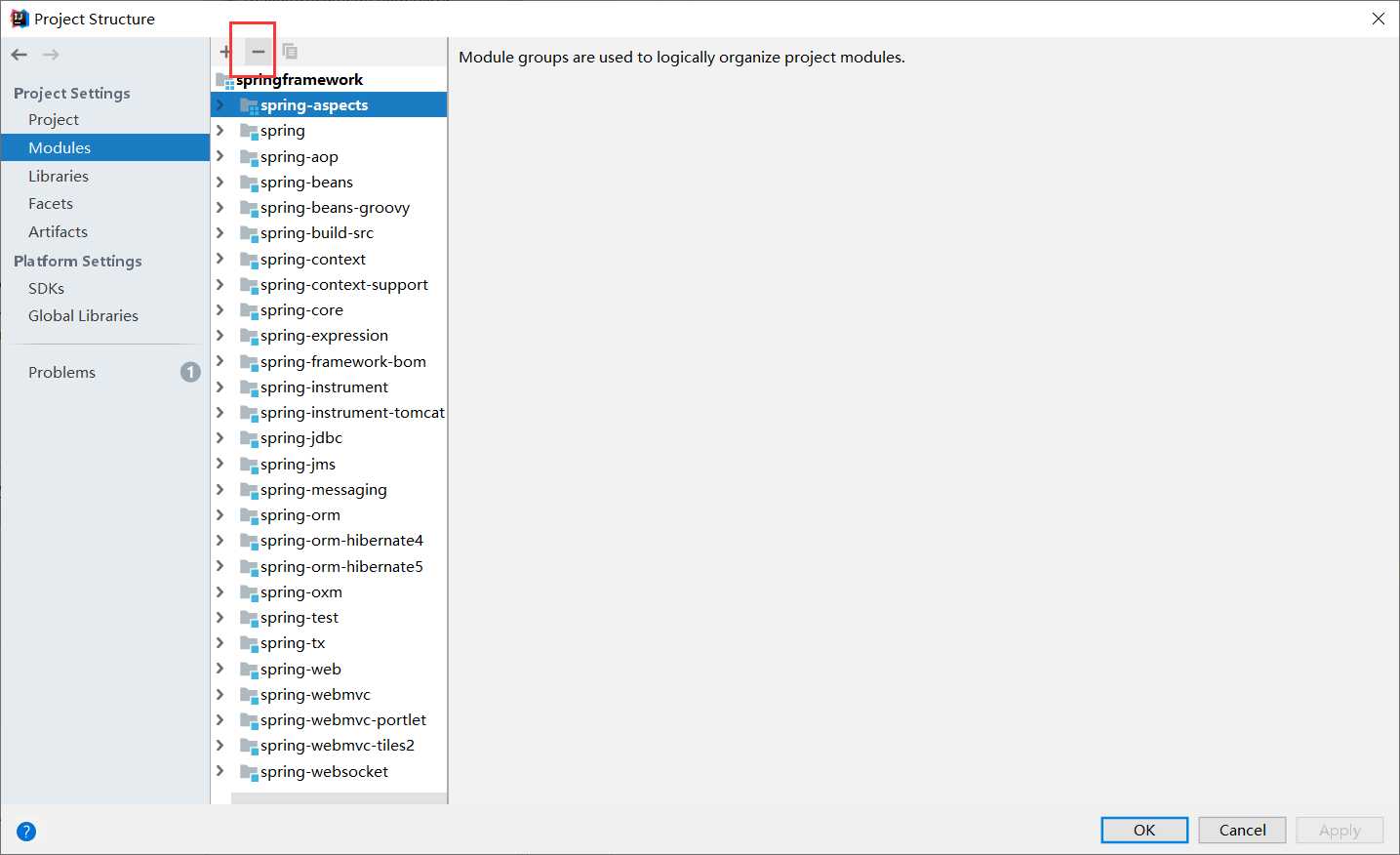The image size is (1400, 855).
Task: Select the spring-webmvc-tiles2 module
Action: [329, 746]
